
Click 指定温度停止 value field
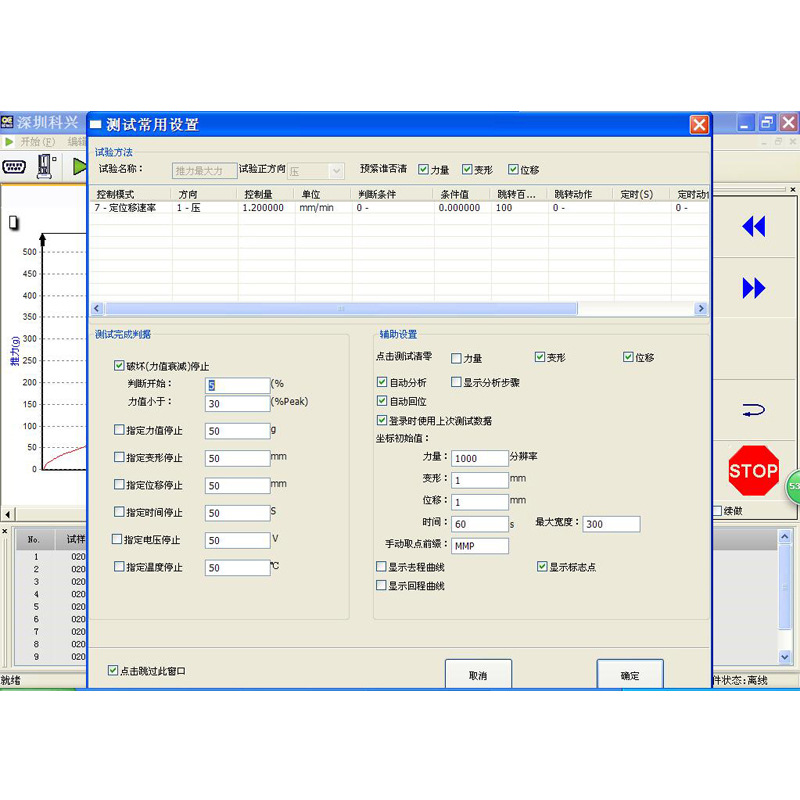237,568
